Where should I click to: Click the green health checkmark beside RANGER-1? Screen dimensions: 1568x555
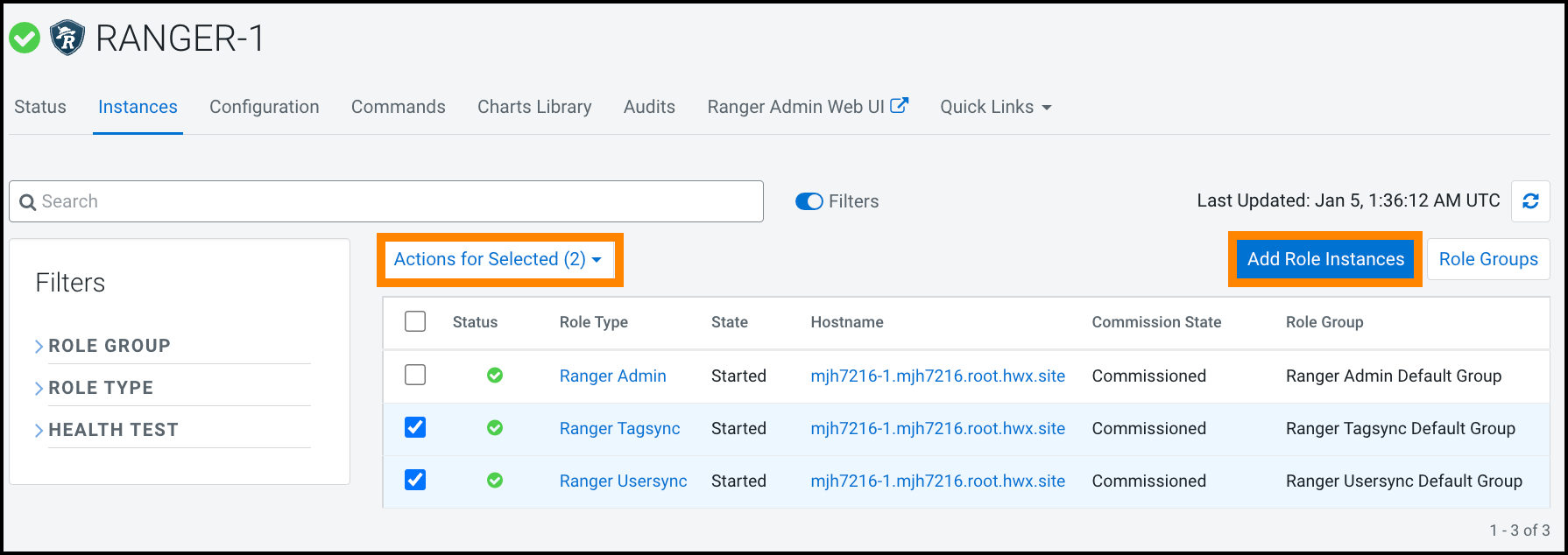click(25, 39)
